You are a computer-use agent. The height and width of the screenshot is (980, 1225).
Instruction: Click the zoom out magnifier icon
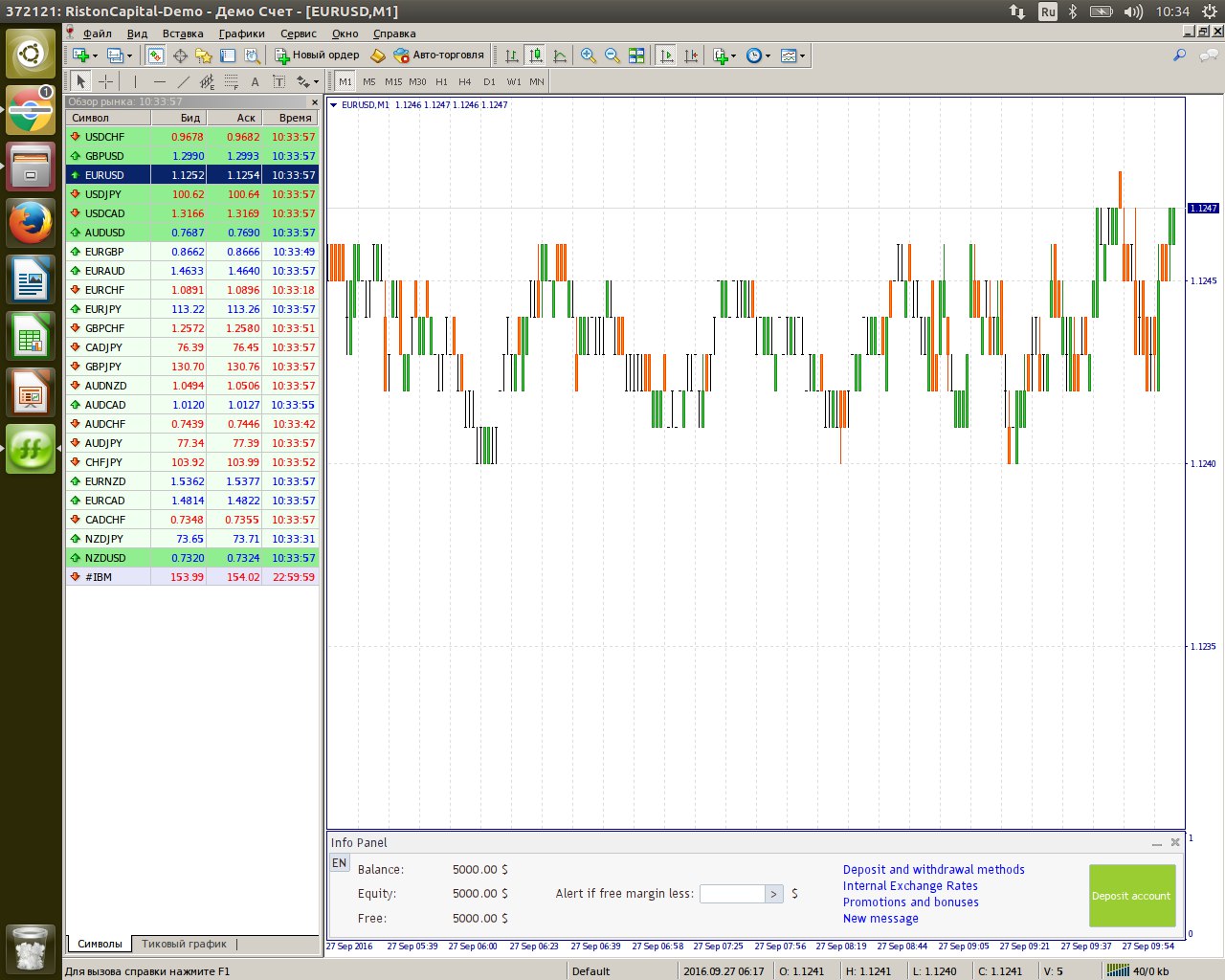(612, 56)
